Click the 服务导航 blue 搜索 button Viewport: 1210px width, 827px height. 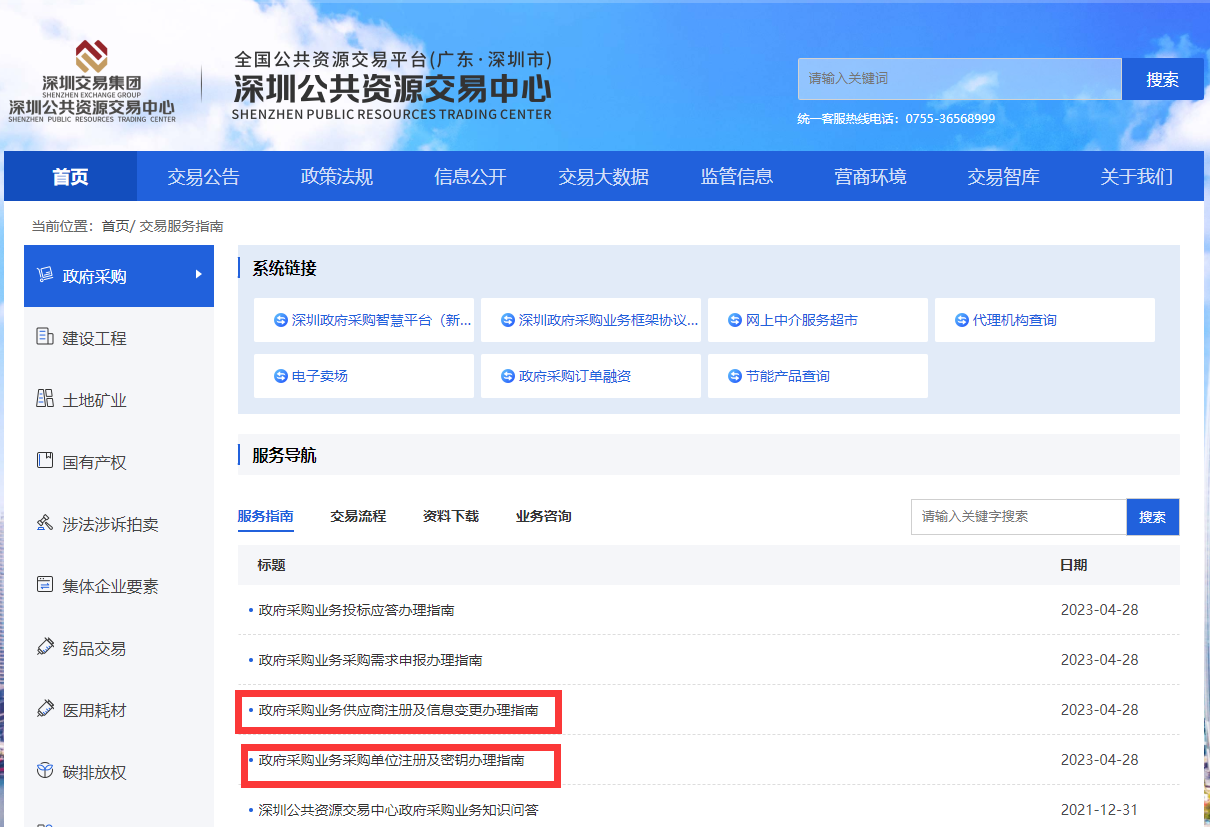1152,517
